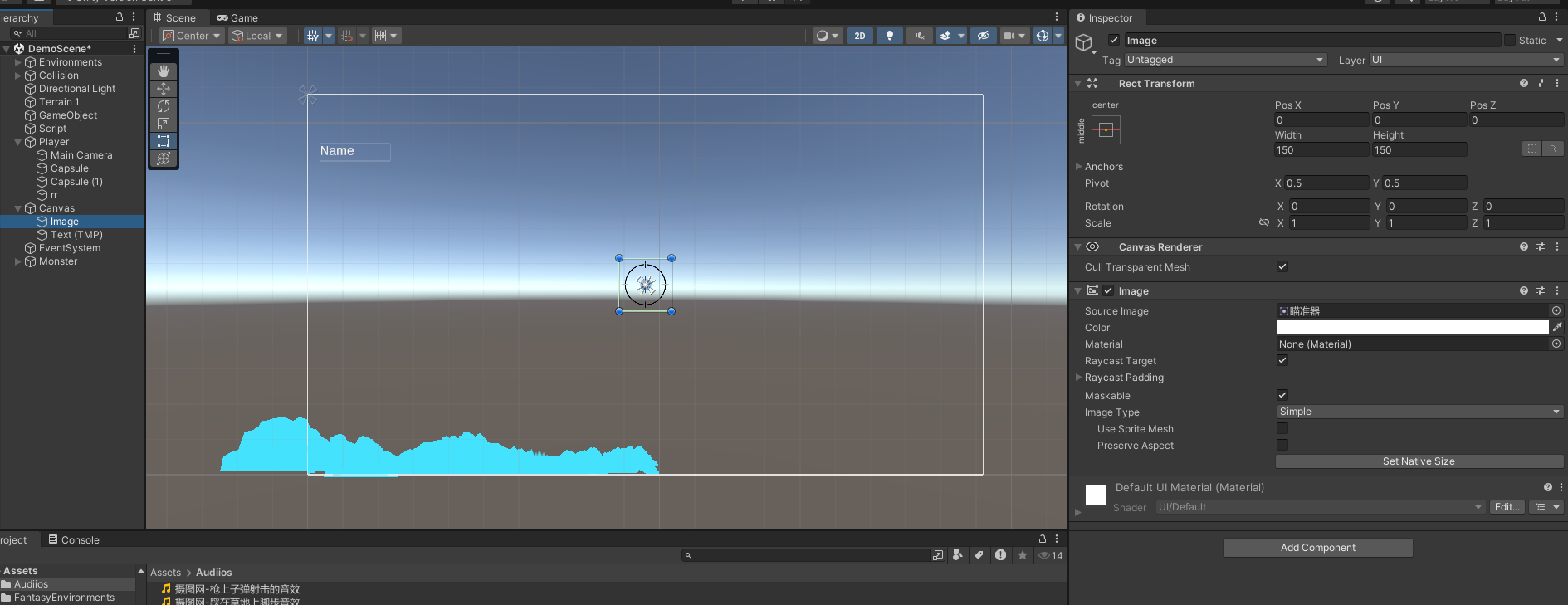Click the color eyedropper icon
Screen dimensions: 1568x605
point(1557,327)
